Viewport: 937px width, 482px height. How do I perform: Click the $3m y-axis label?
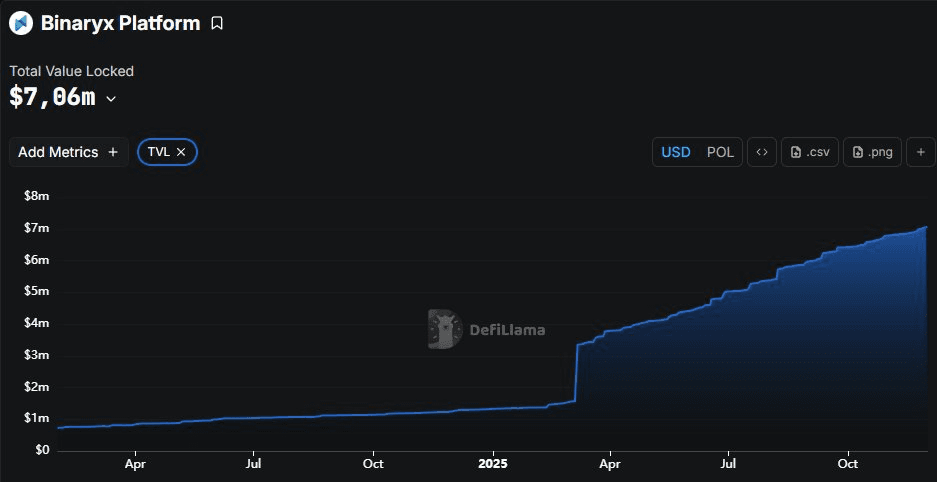pyautogui.click(x=36, y=355)
